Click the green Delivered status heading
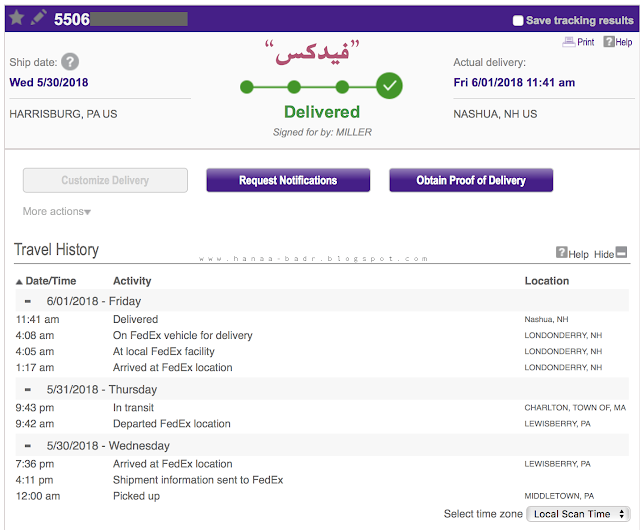 (322, 112)
